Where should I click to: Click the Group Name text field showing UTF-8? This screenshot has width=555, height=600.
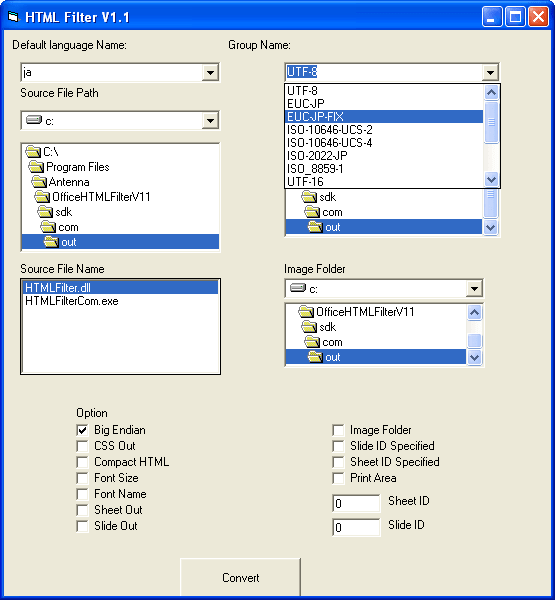[384, 72]
